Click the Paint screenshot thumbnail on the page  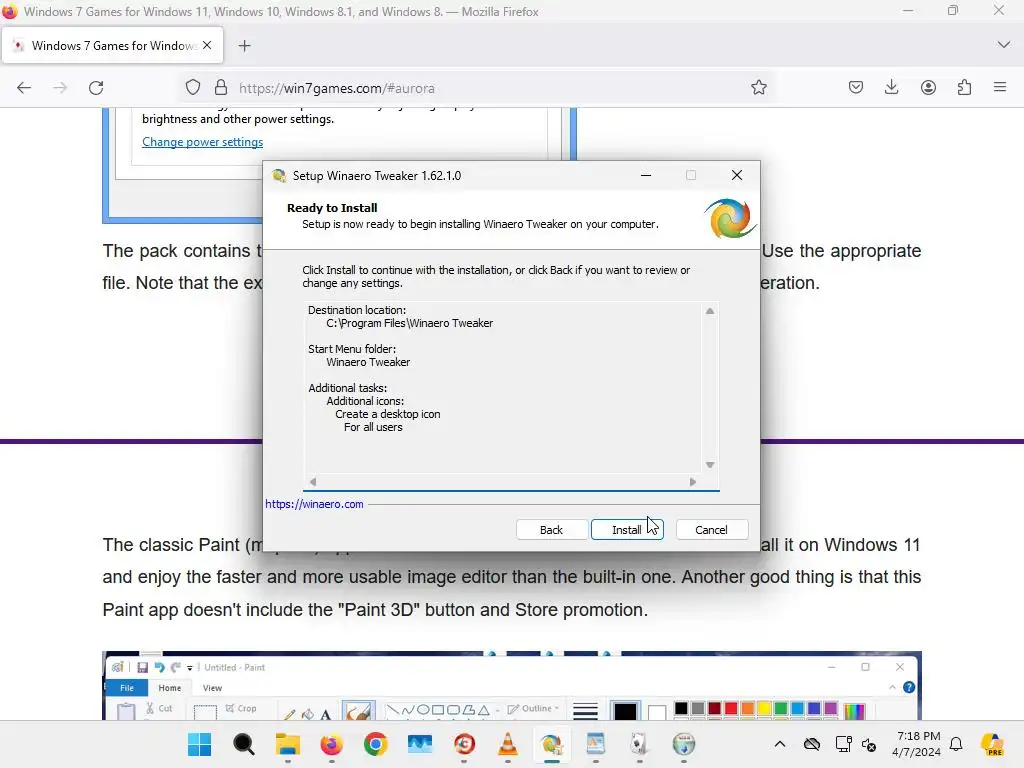[512, 686]
